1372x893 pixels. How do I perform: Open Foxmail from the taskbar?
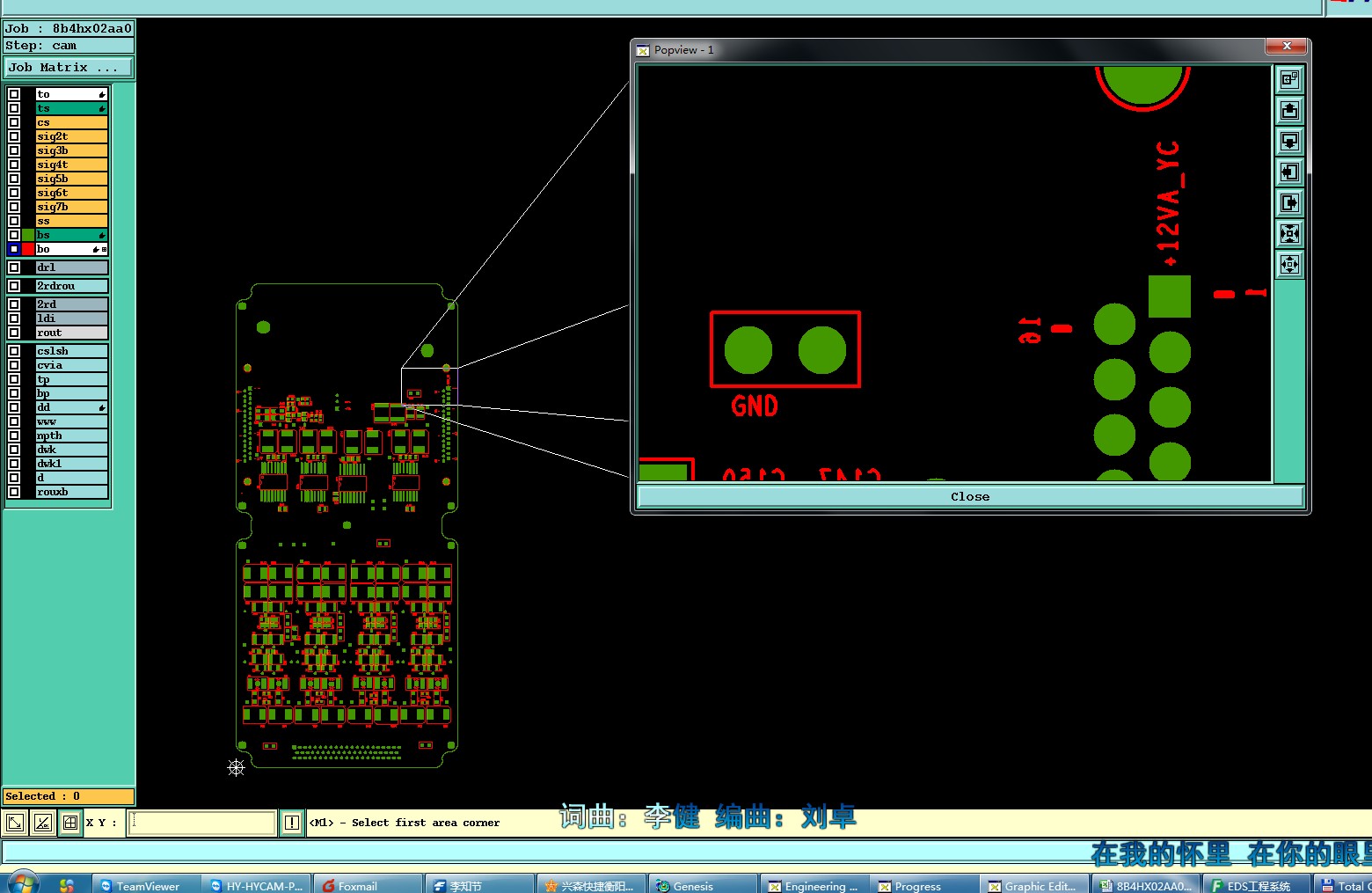pyautogui.click(x=369, y=885)
